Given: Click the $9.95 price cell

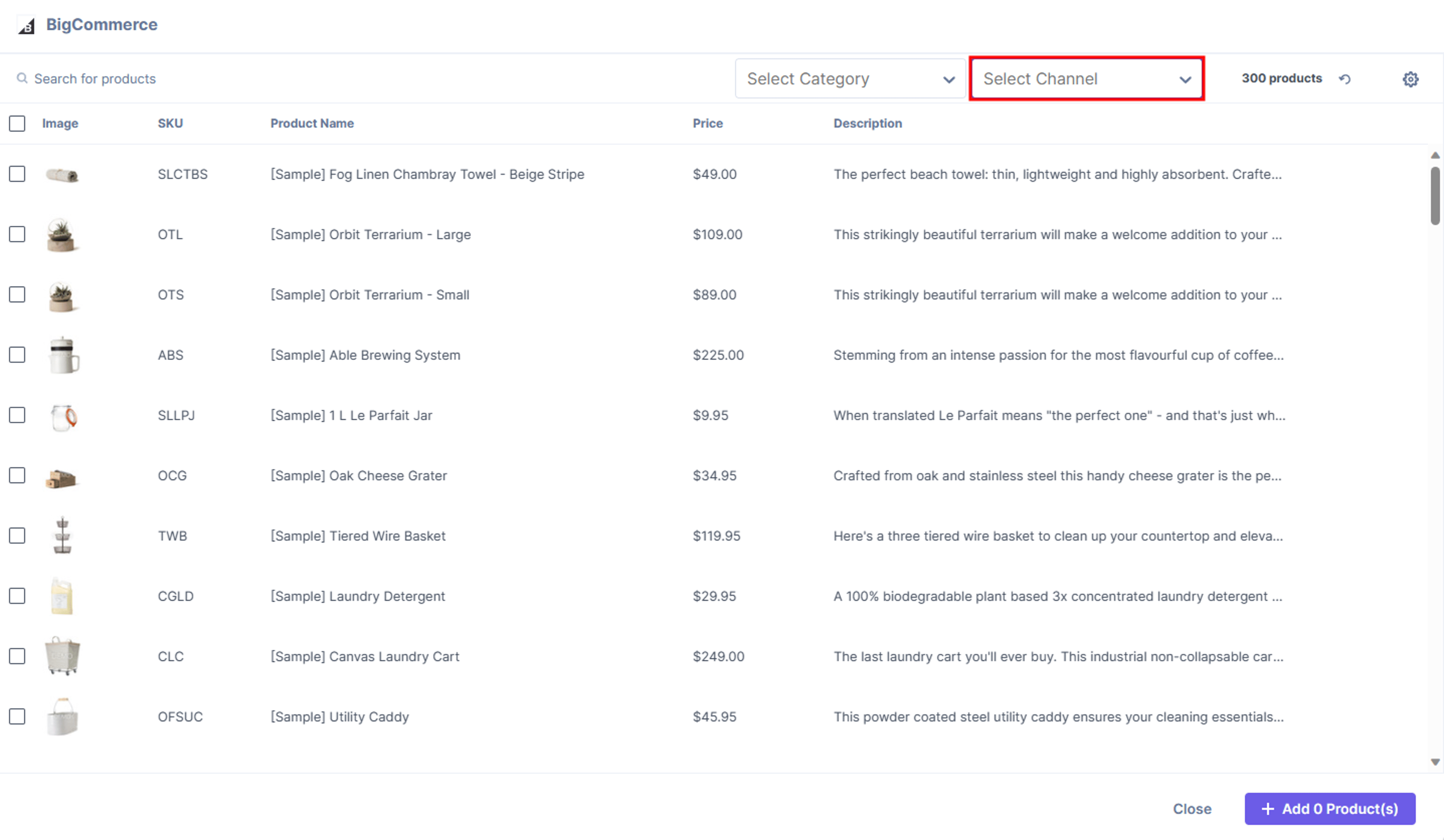Looking at the screenshot, I should pos(711,415).
